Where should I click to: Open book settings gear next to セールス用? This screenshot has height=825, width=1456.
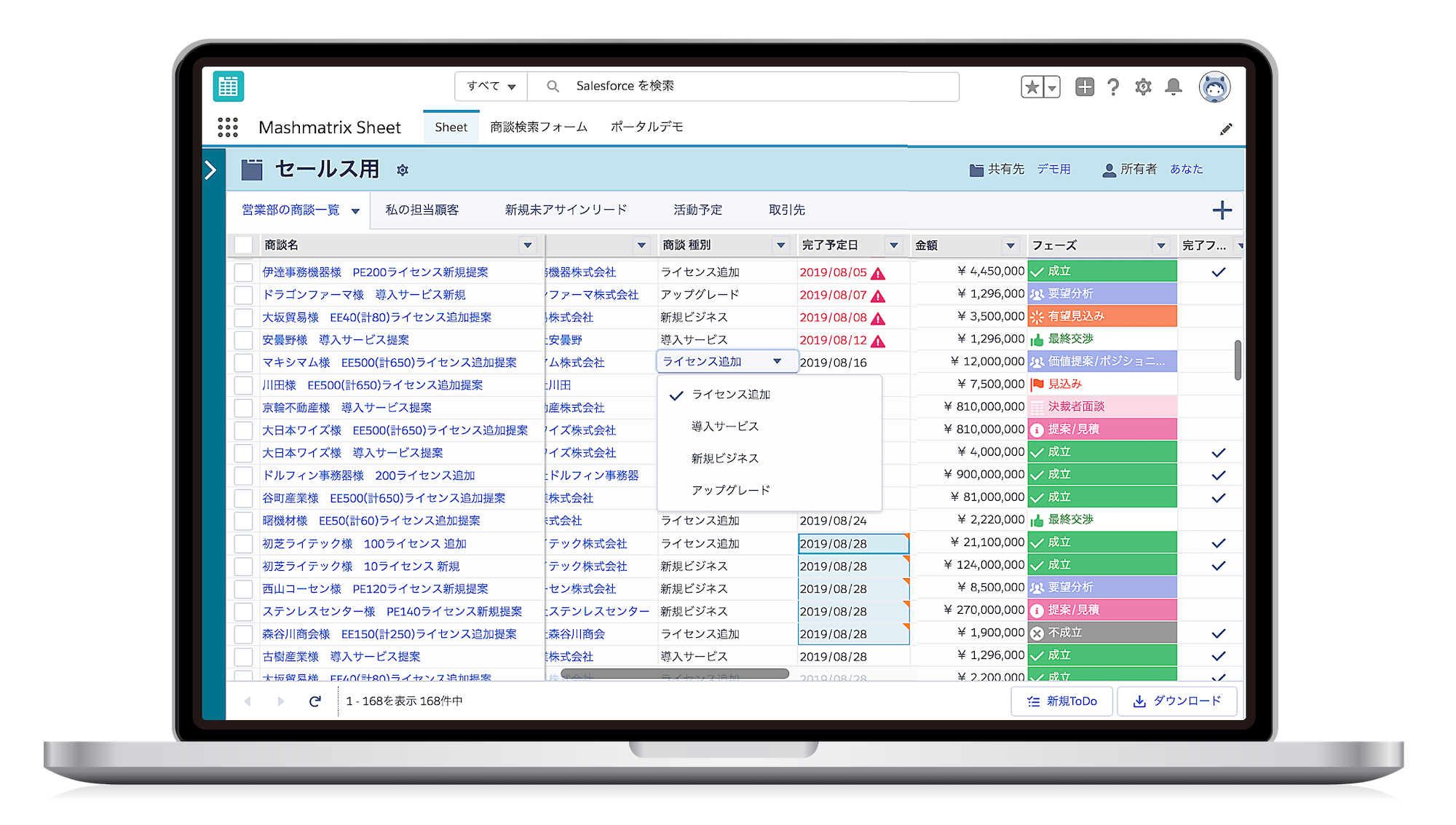(x=403, y=170)
